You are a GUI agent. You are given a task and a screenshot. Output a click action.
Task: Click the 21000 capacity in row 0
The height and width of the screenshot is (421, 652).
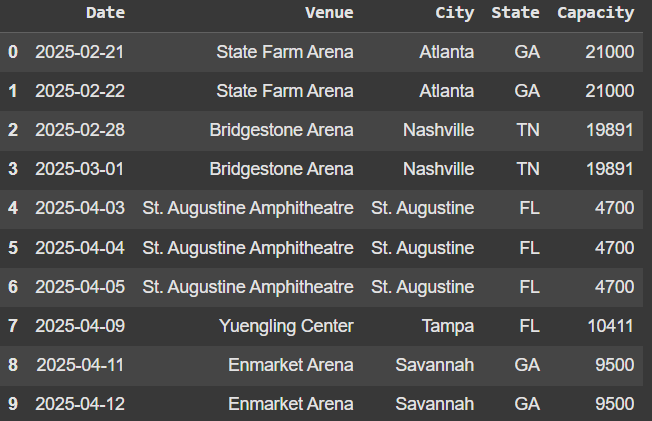click(610, 52)
